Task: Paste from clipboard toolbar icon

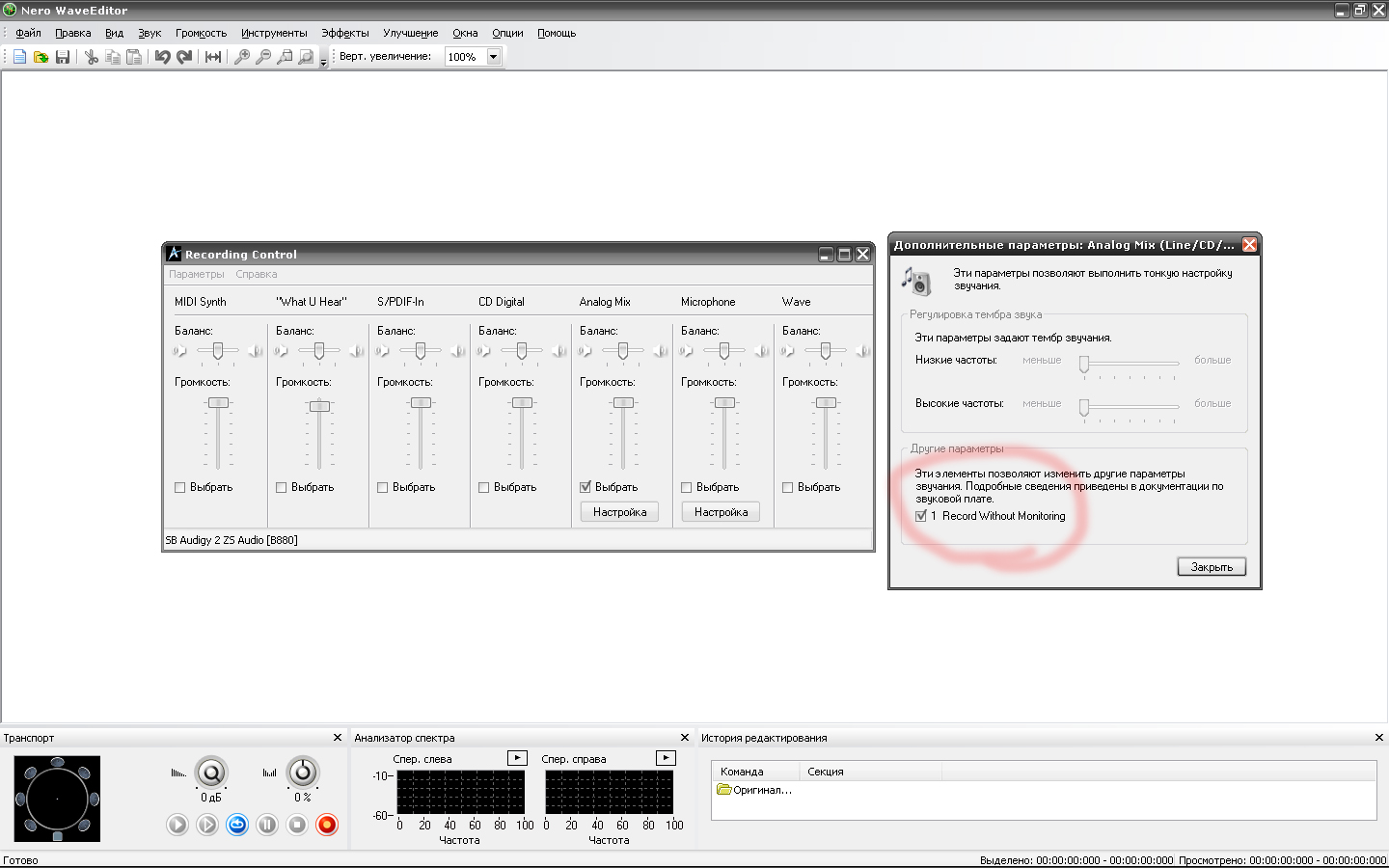Action: (x=134, y=57)
